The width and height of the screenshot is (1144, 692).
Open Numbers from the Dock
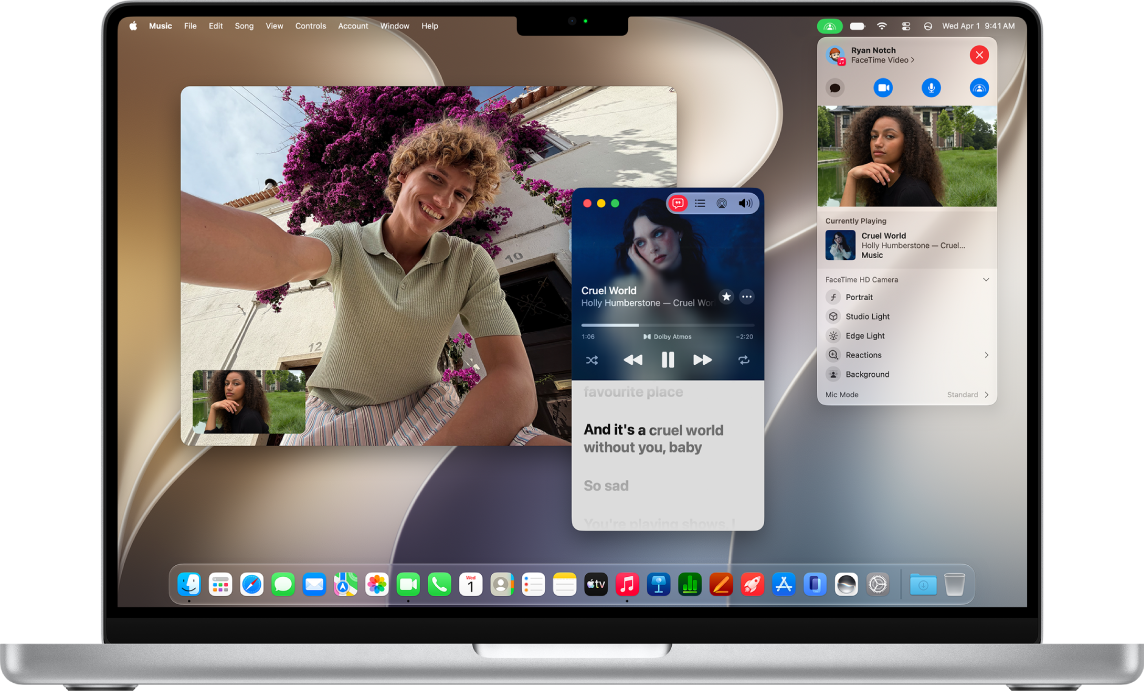pos(689,584)
